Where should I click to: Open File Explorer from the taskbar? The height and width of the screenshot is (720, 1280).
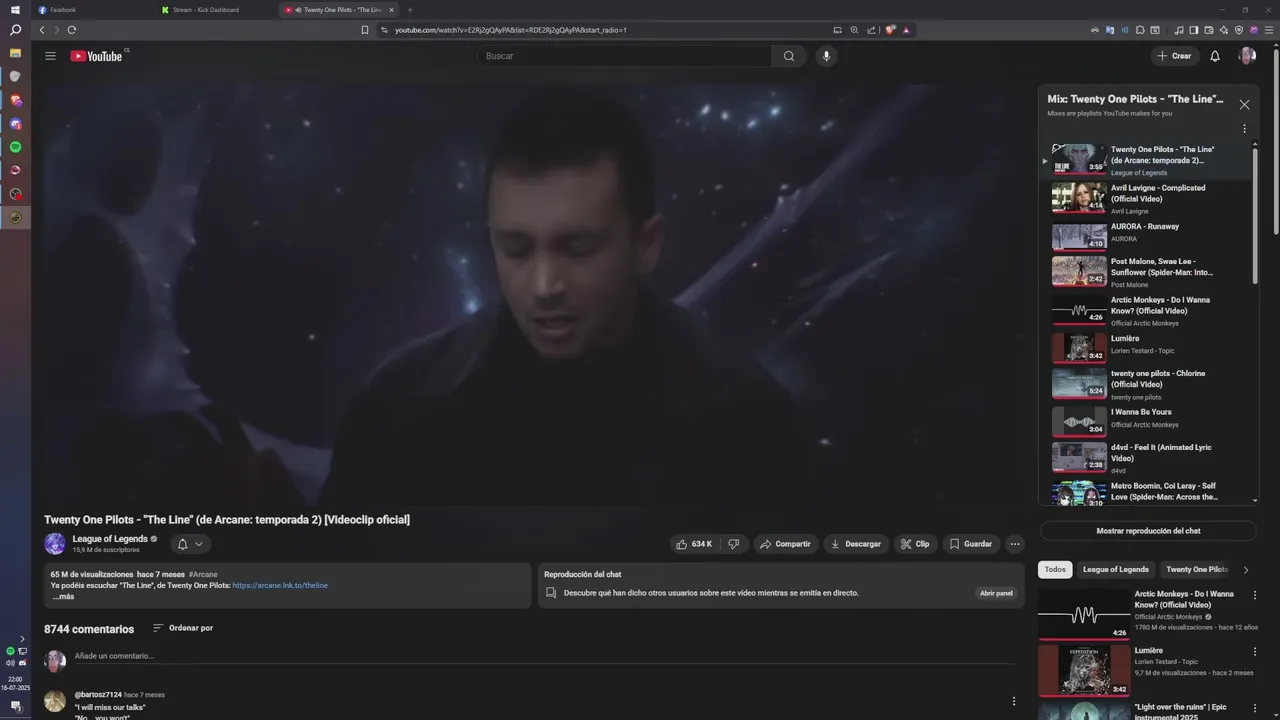click(x=15, y=53)
